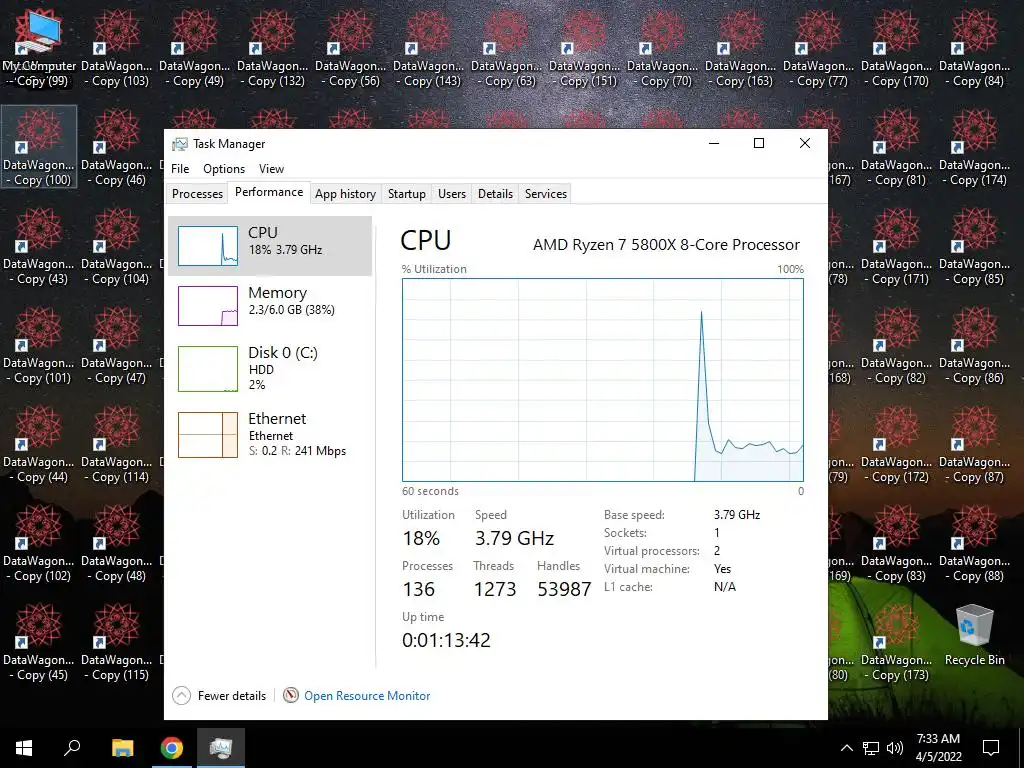Viewport: 1024px width, 768px height.
Task: Click the CPU utilization graph
Action: point(602,380)
